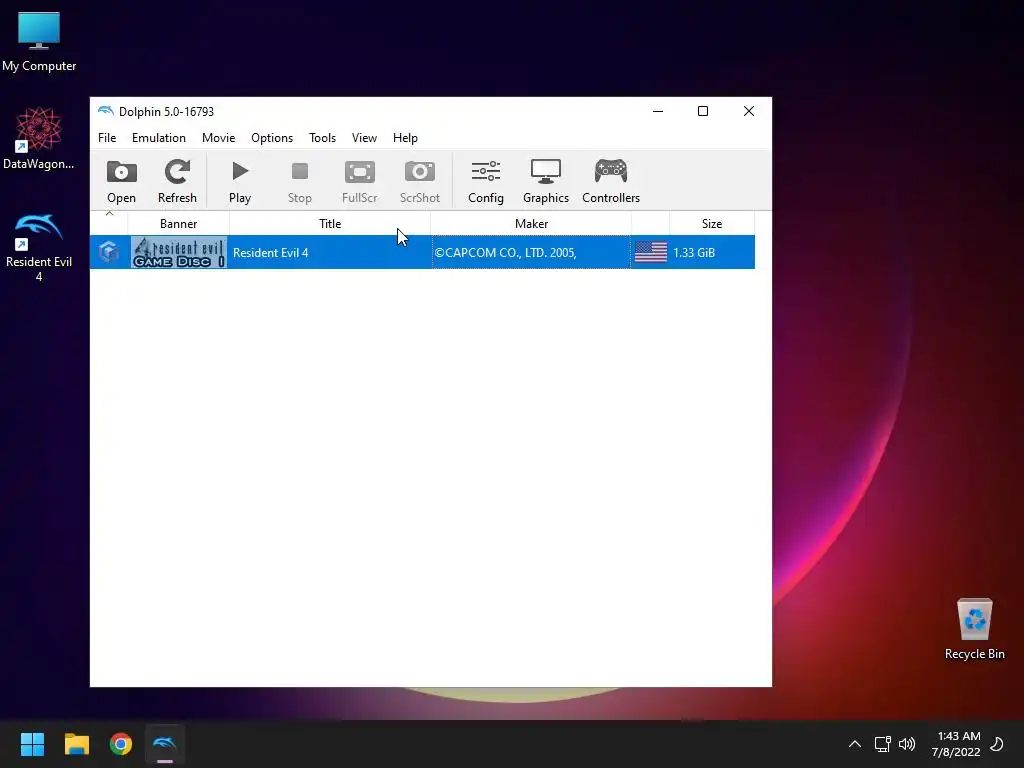Open the Graphics settings
This screenshot has height=768, width=1024.
click(546, 181)
